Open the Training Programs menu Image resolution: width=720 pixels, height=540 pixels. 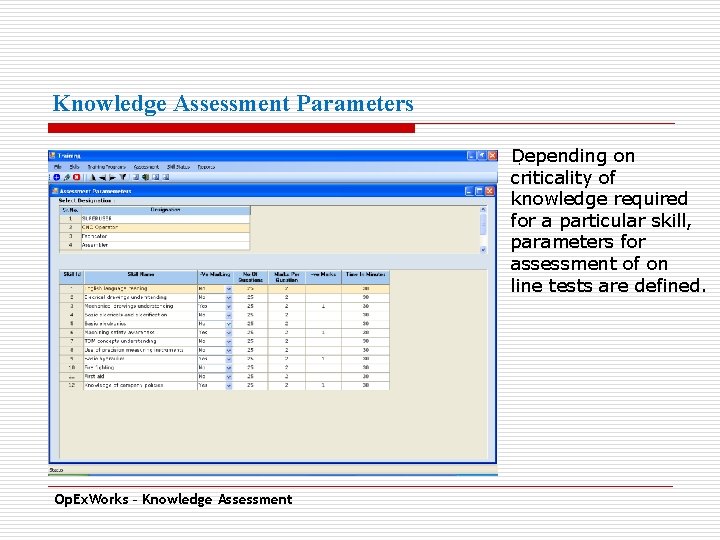pos(107,167)
